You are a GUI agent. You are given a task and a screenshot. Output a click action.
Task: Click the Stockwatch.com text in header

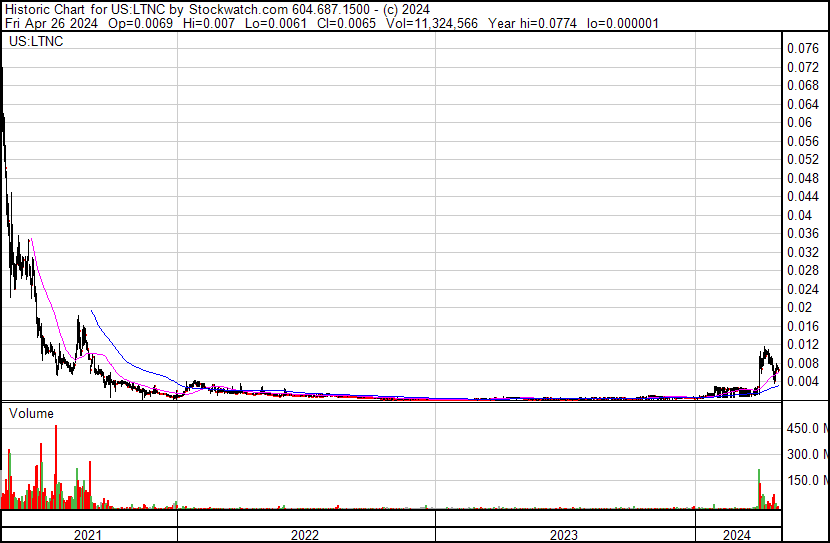click(239, 10)
